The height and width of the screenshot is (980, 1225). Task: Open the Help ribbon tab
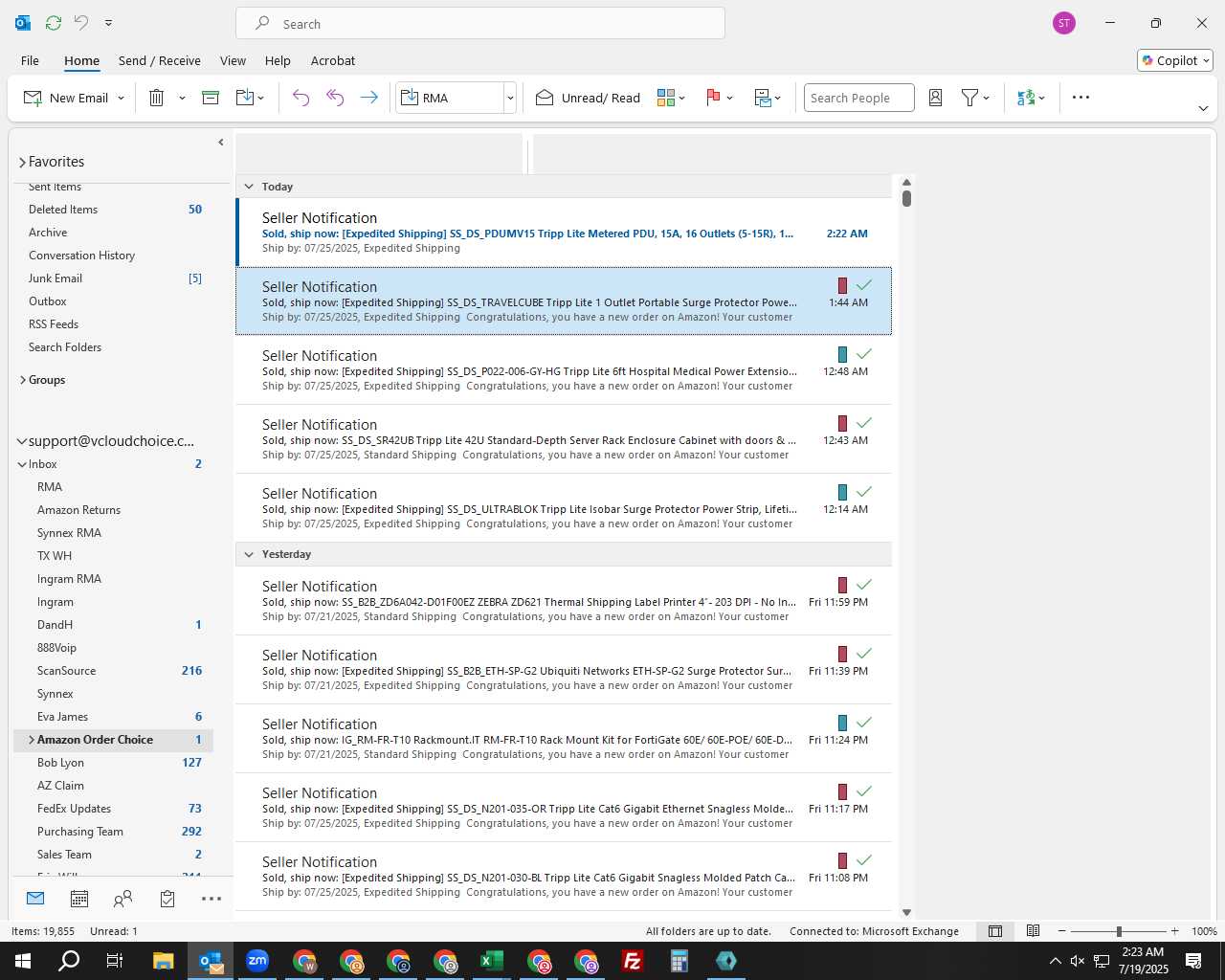click(x=278, y=60)
